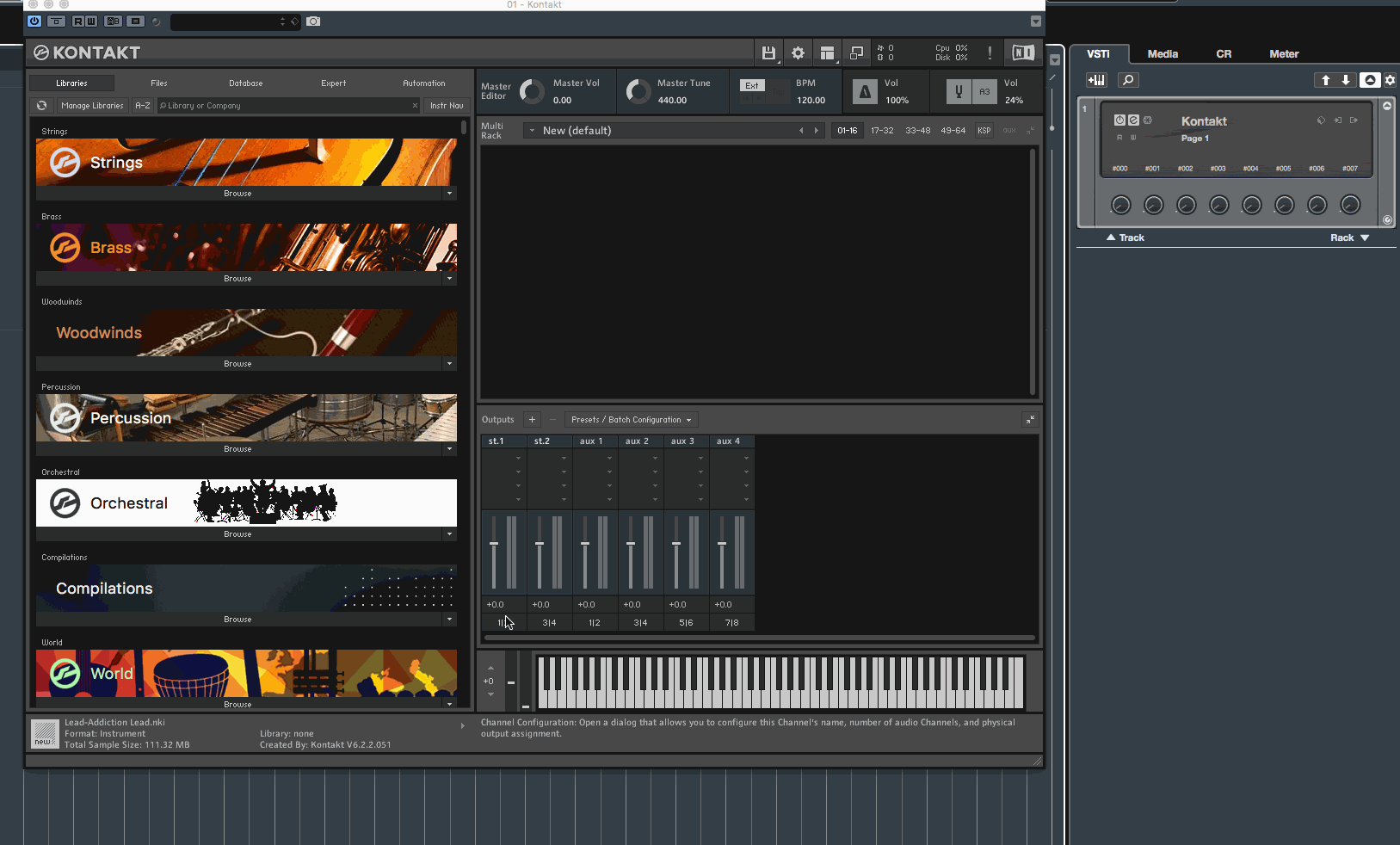Open dropdown arrow of Compilations library
The height and width of the screenshot is (845, 1400).
coord(449,620)
